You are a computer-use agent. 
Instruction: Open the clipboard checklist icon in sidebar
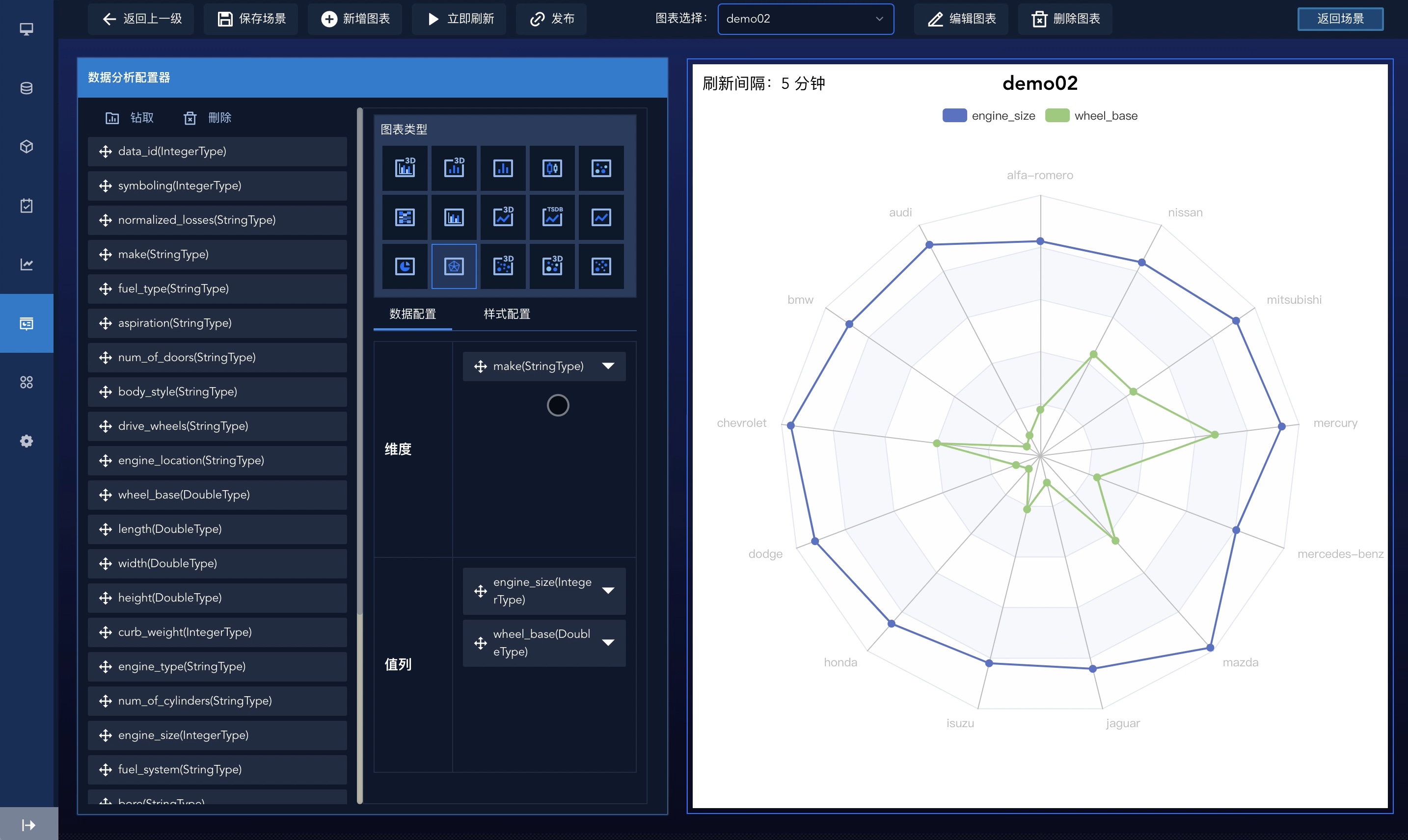point(26,206)
